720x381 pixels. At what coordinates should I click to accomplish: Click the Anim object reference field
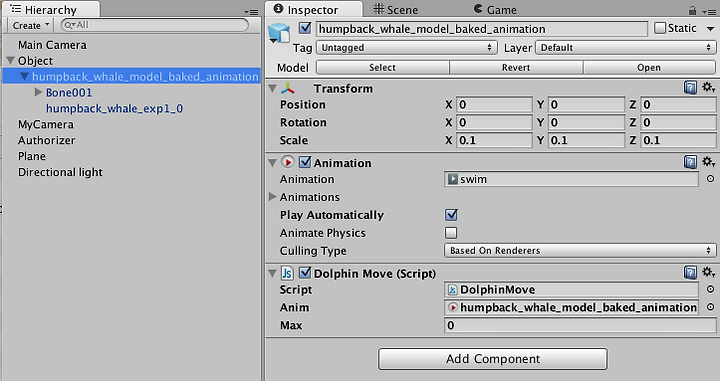(571, 308)
